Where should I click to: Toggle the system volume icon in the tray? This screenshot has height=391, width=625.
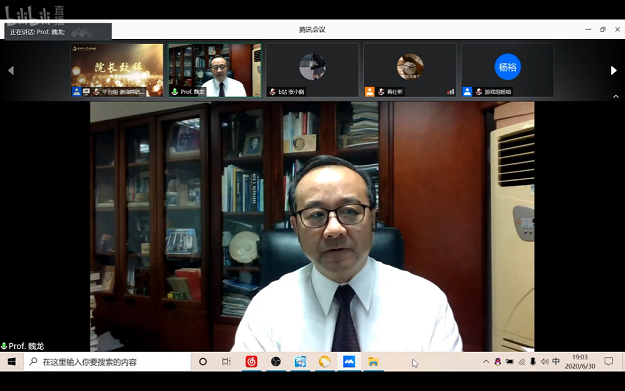click(x=544, y=362)
